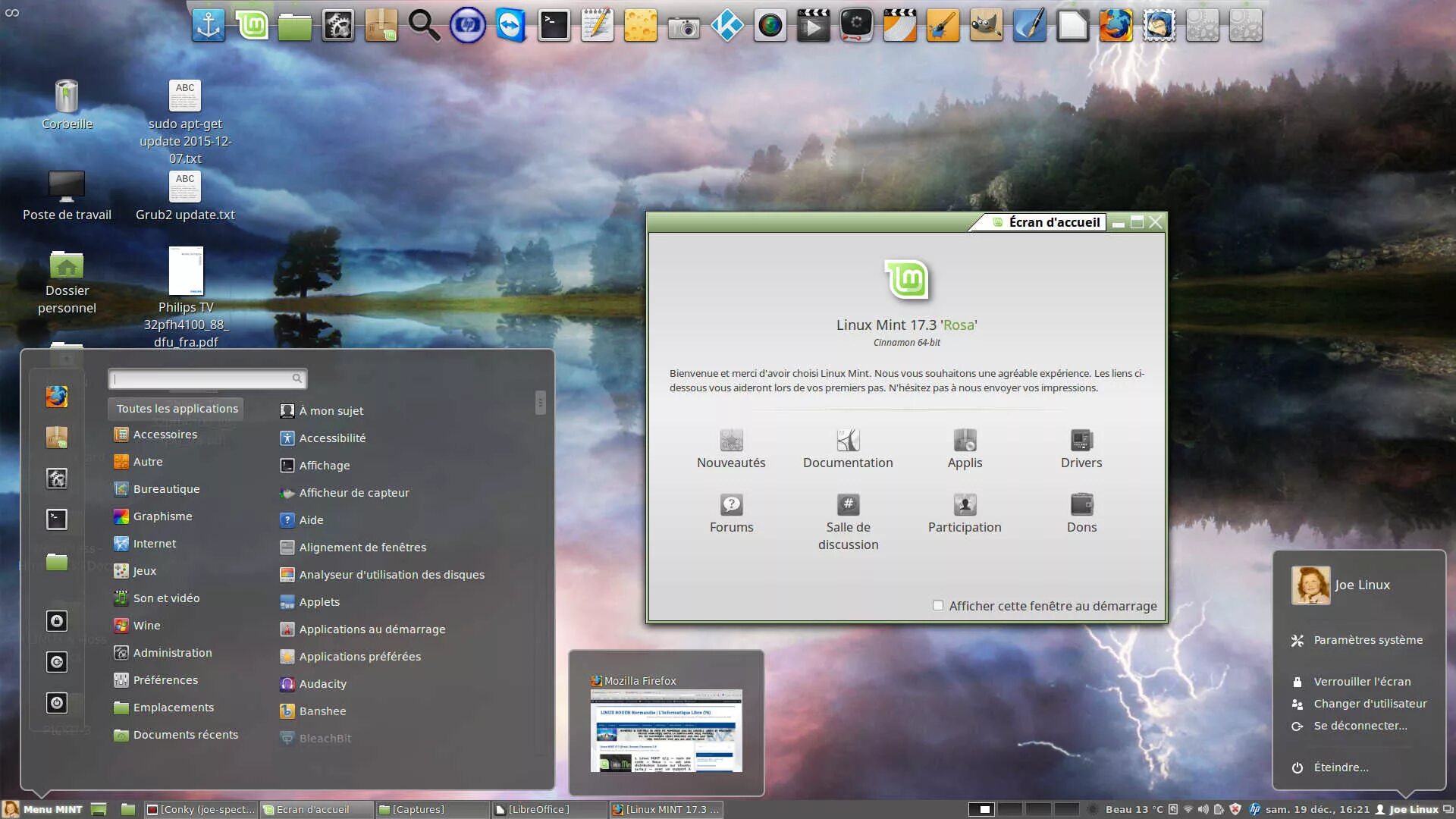Screen dimensions: 1456x819
Task: Open Applis in the welcome screen
Action: (x=965, y=449)
